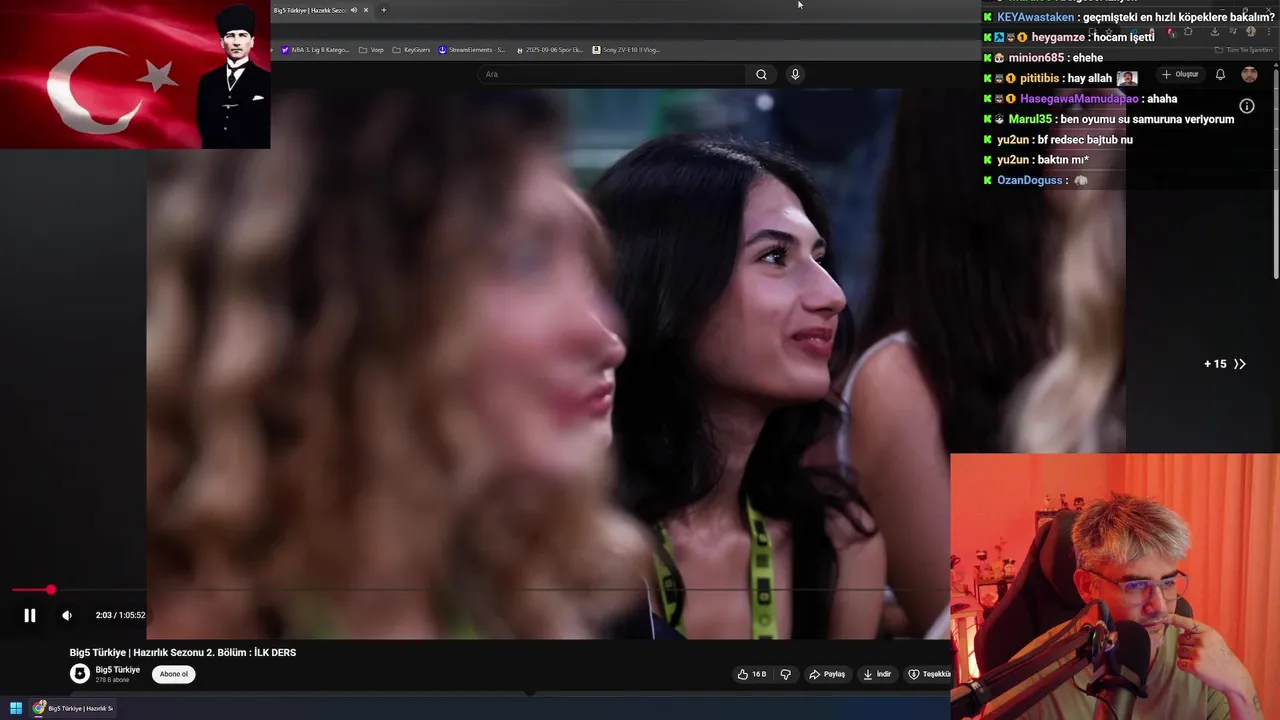The height and width of the screenshot is (720, 1280).
Task: Open a new browser tab with plus
Action: 383,10
